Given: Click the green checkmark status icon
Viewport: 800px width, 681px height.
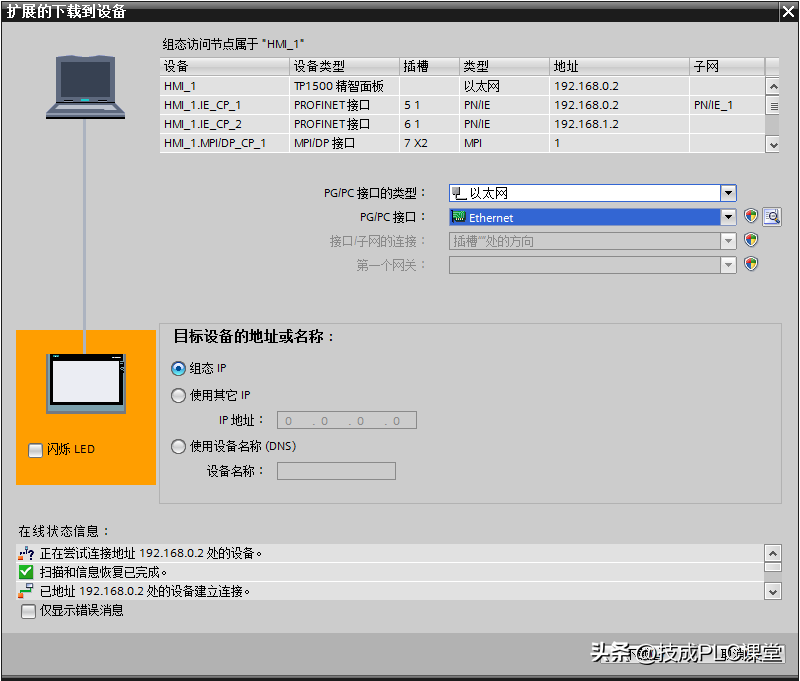Looking at the screenshot, I should [x=26, y=572].
